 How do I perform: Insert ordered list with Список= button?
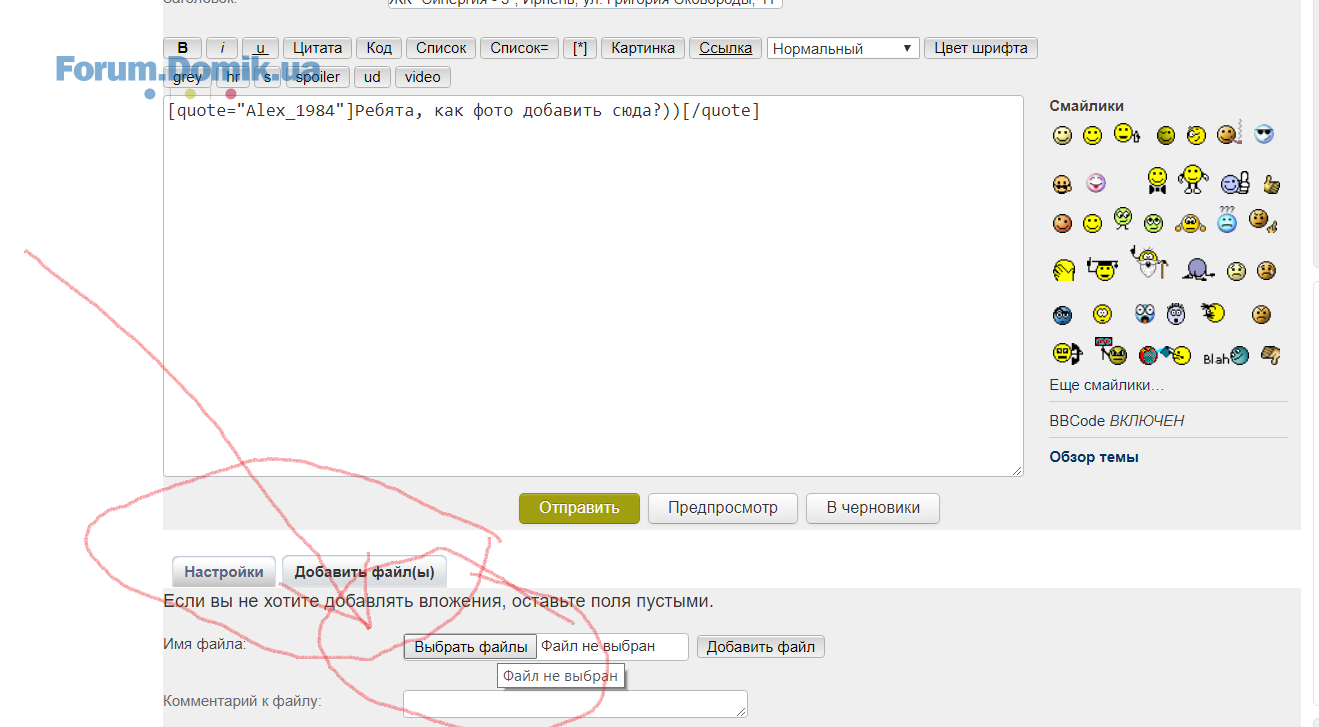(519, 48)
